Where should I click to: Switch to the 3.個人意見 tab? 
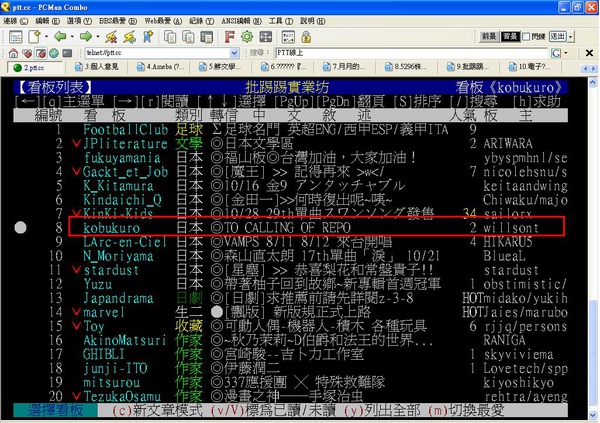point(98,67)
